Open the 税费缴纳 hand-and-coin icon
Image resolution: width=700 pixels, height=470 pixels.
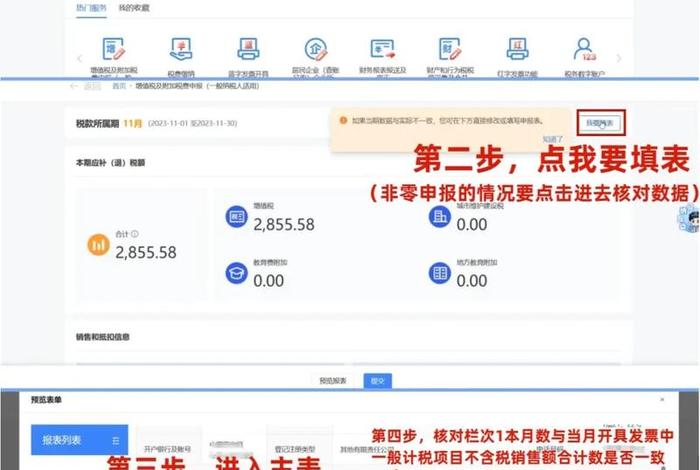point(181,49)
